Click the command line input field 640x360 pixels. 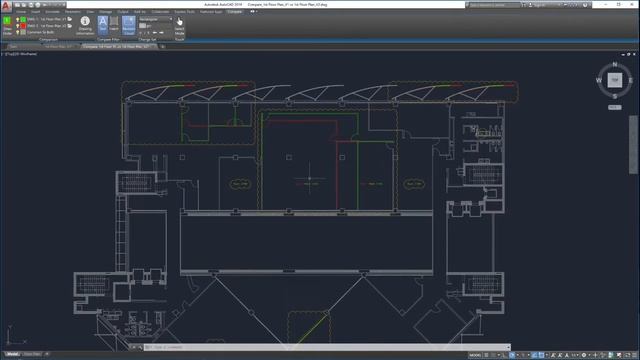(x=328, y=347)
